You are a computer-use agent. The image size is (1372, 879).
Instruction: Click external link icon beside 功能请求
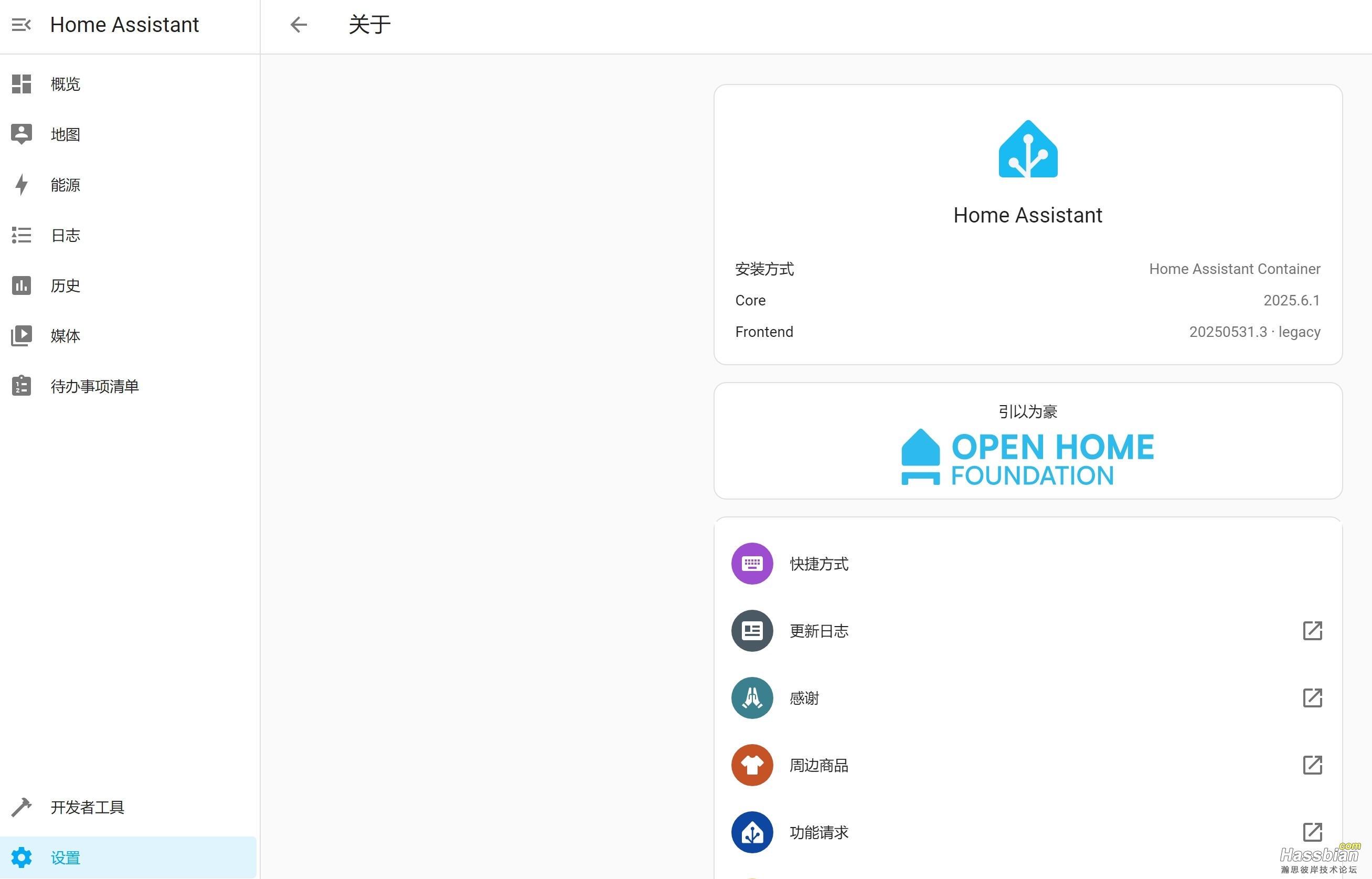tap(1312, 832)
